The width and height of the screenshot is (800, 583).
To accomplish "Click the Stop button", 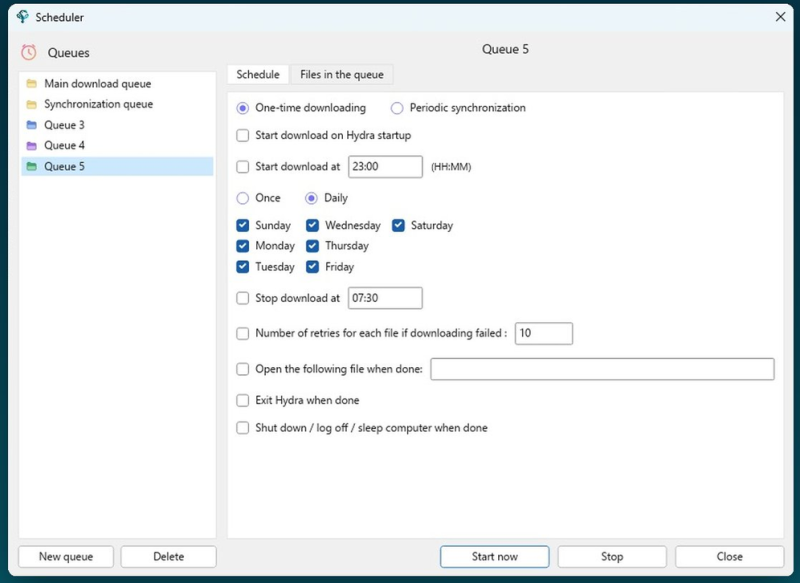I will 612,556.
